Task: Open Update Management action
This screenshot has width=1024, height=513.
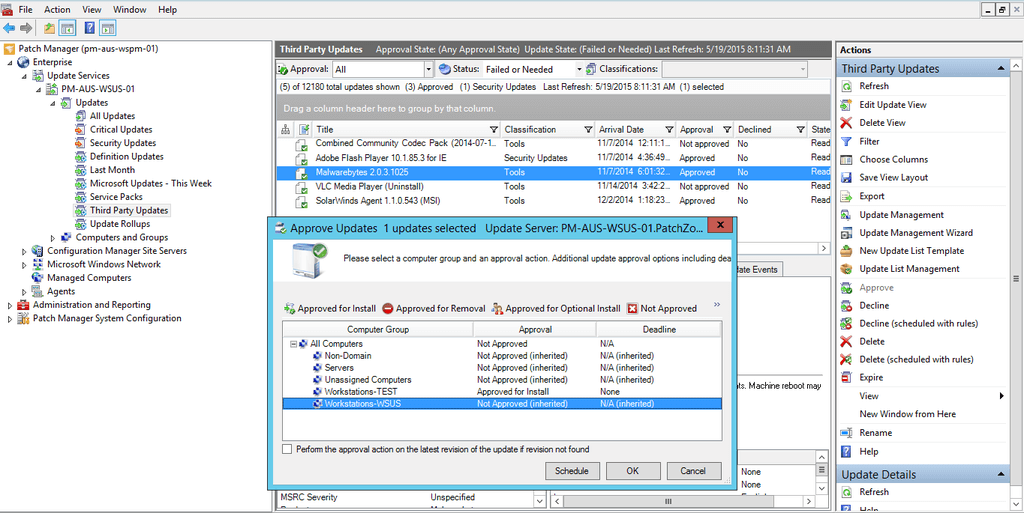Action: coord(901,215)
